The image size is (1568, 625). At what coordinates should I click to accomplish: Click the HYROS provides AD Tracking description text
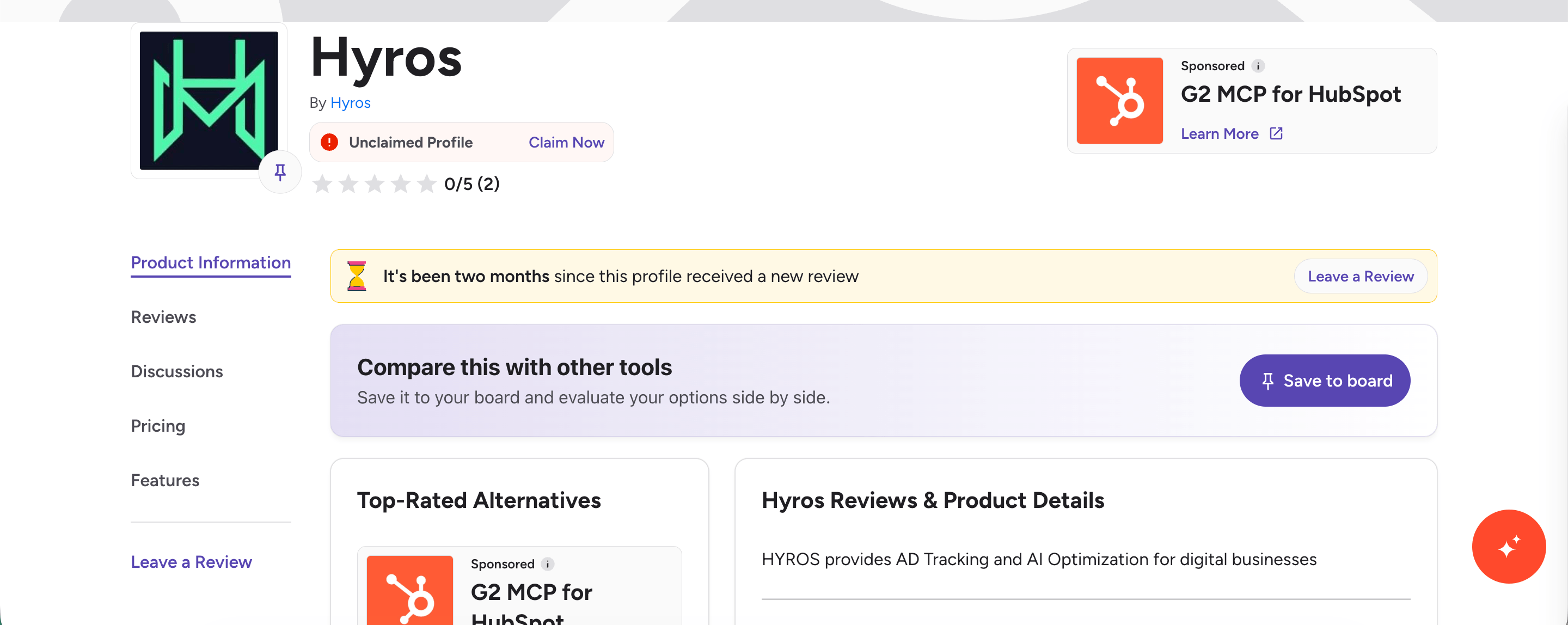pos(1039,559)
